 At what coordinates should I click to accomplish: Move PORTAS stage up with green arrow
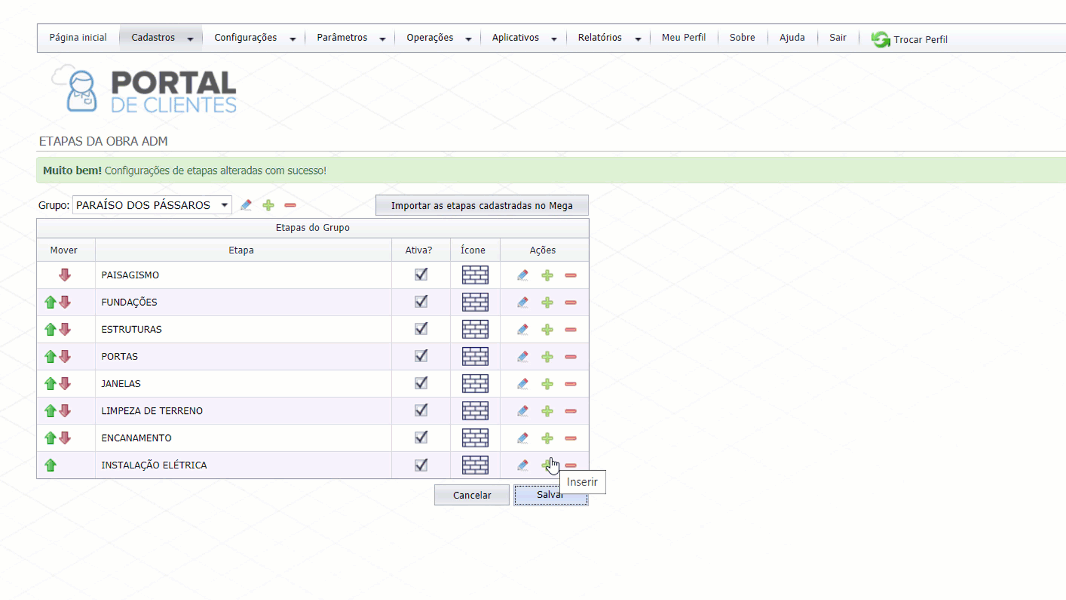(x=50, y=357)
